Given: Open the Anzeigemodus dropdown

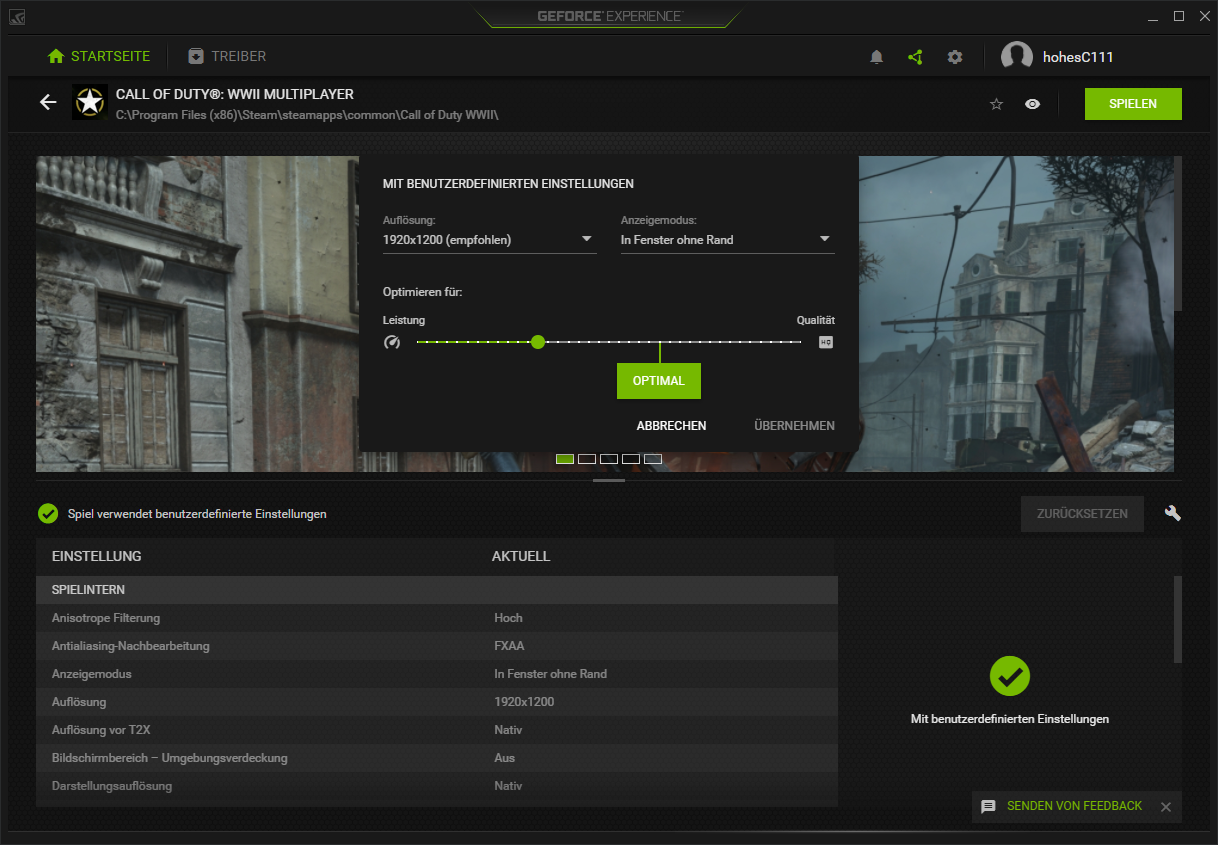Looking at the screenshot, I should click(728, 240).
